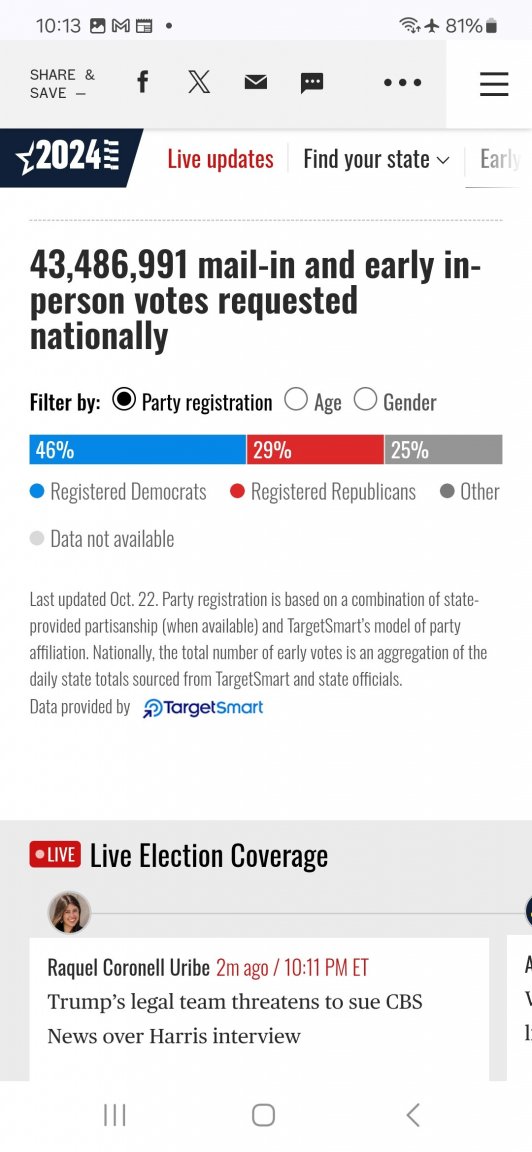Expand the Share & Save panel

[x=62, y=84]
